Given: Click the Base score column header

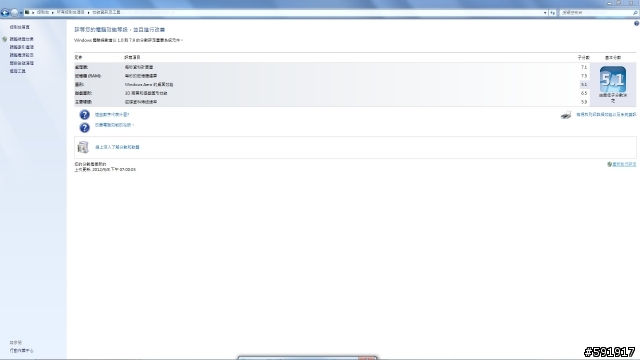Looking at the screenshot, I should (x=613, y=58).
